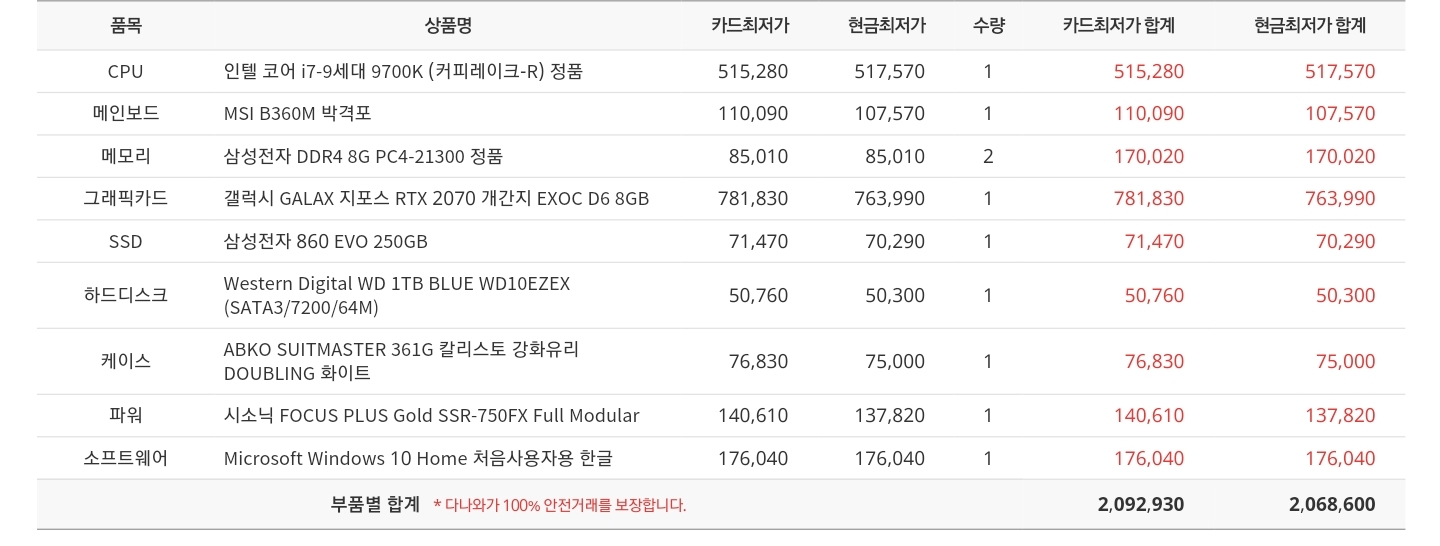Click the 카드최저가 합계 column header
The image size is (1440, 546).
[1118, 26]
